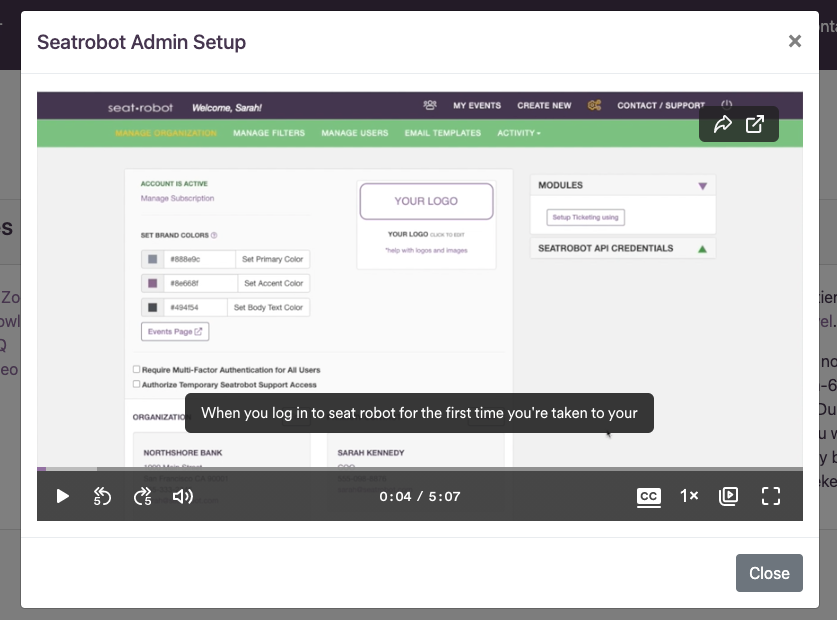This screenshot has height=620, width=837.
Task: Open the video in a new tab
Action: click(755, 125)
